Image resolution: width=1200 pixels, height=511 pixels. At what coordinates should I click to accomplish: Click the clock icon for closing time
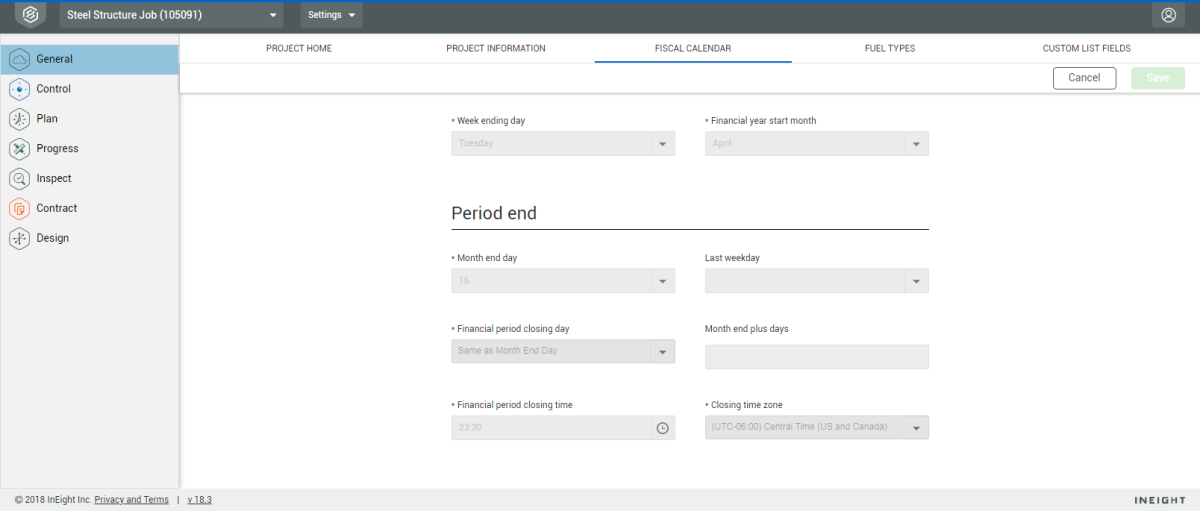click(662, 428)
